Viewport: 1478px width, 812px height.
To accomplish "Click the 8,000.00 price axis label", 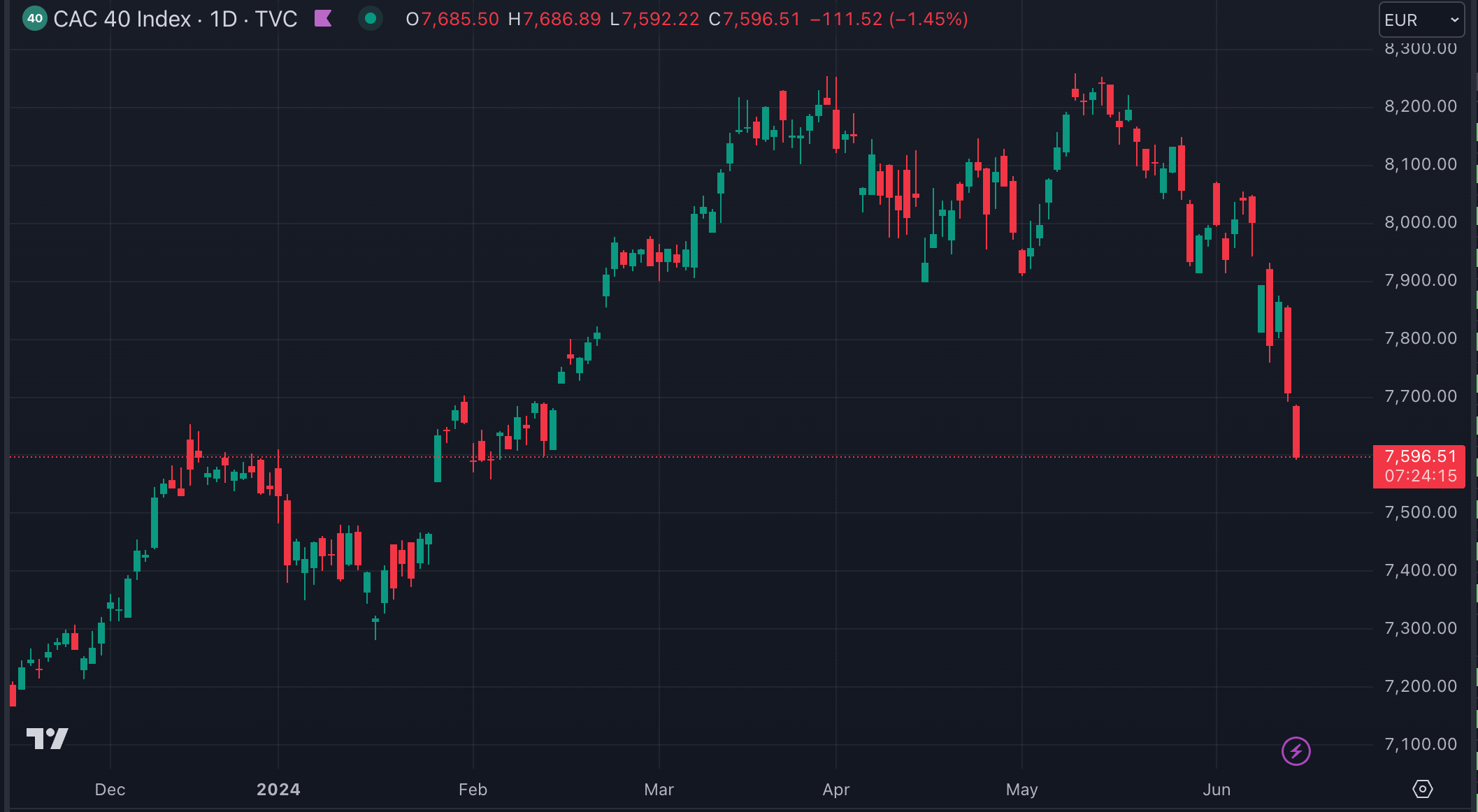I will pyautogui.click(x=1420, y=222).
